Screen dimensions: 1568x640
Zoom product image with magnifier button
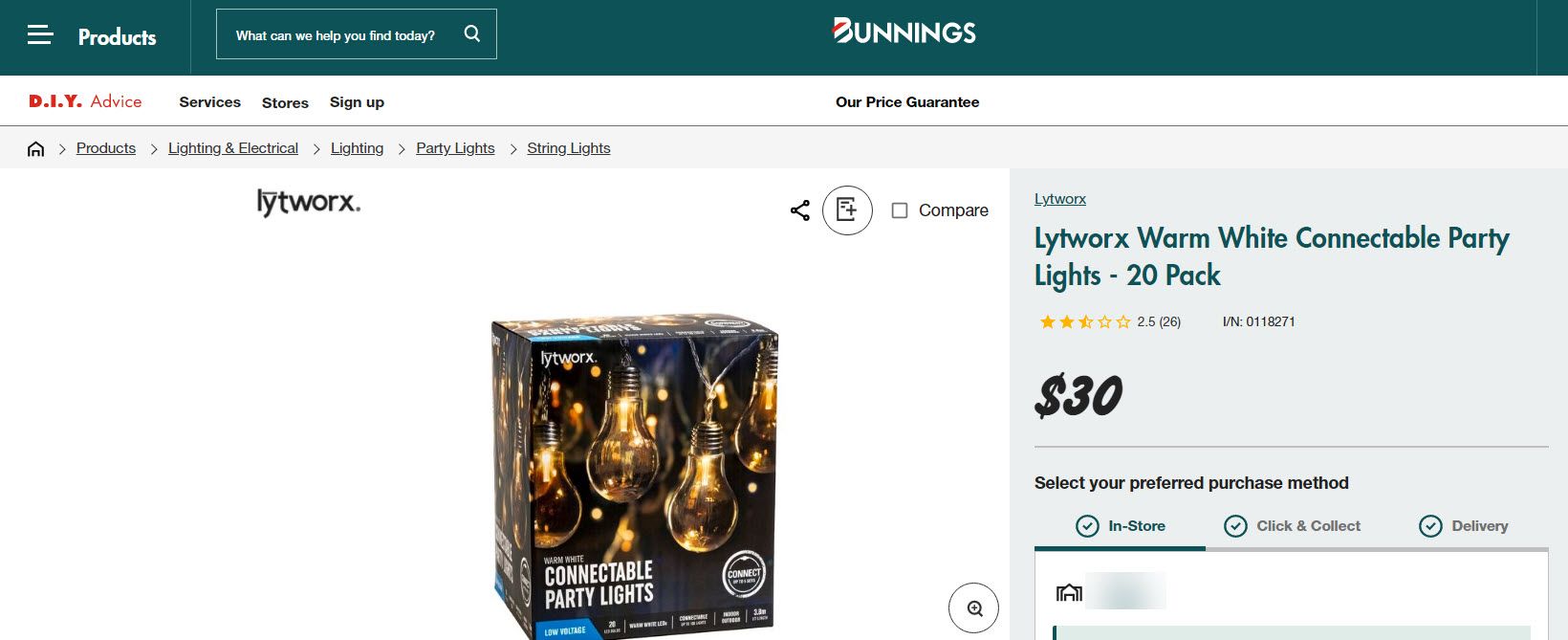973,608
